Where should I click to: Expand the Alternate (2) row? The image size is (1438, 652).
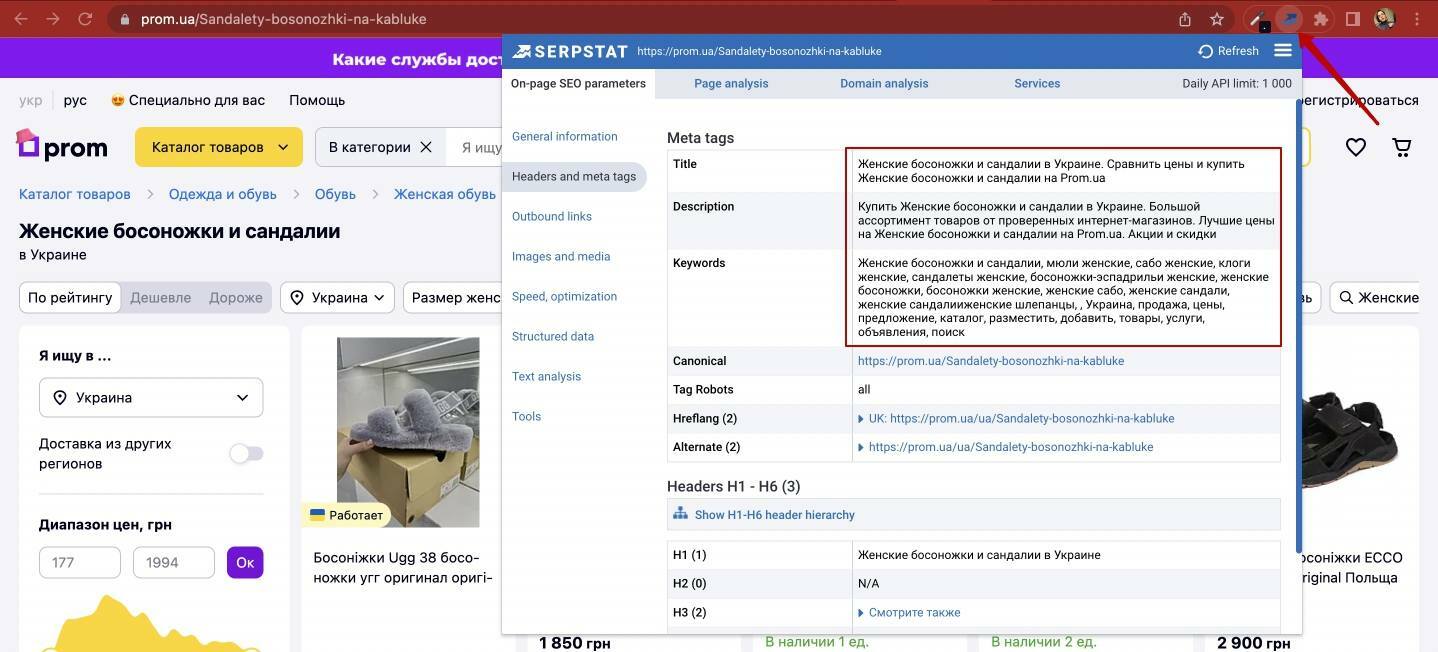pos(861,447)
